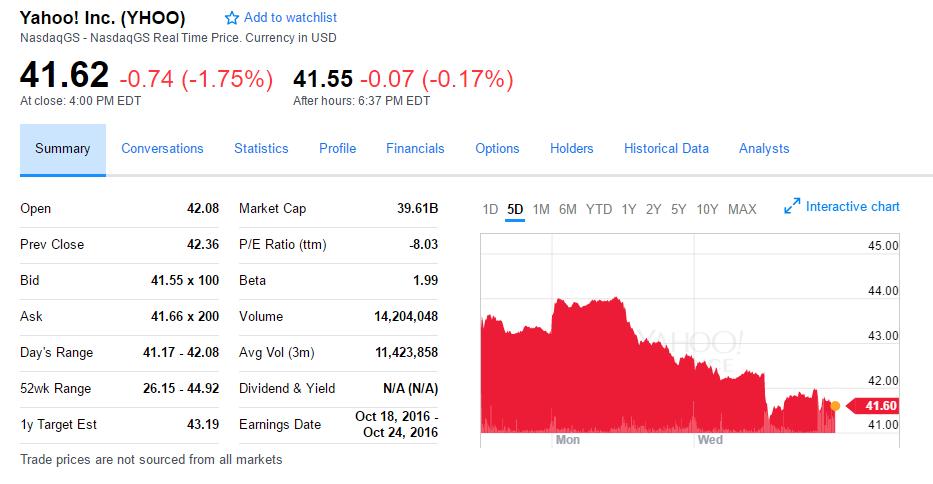
Task: Click the Summary tab
Action: pyautogui.click(x=63, y=149)
